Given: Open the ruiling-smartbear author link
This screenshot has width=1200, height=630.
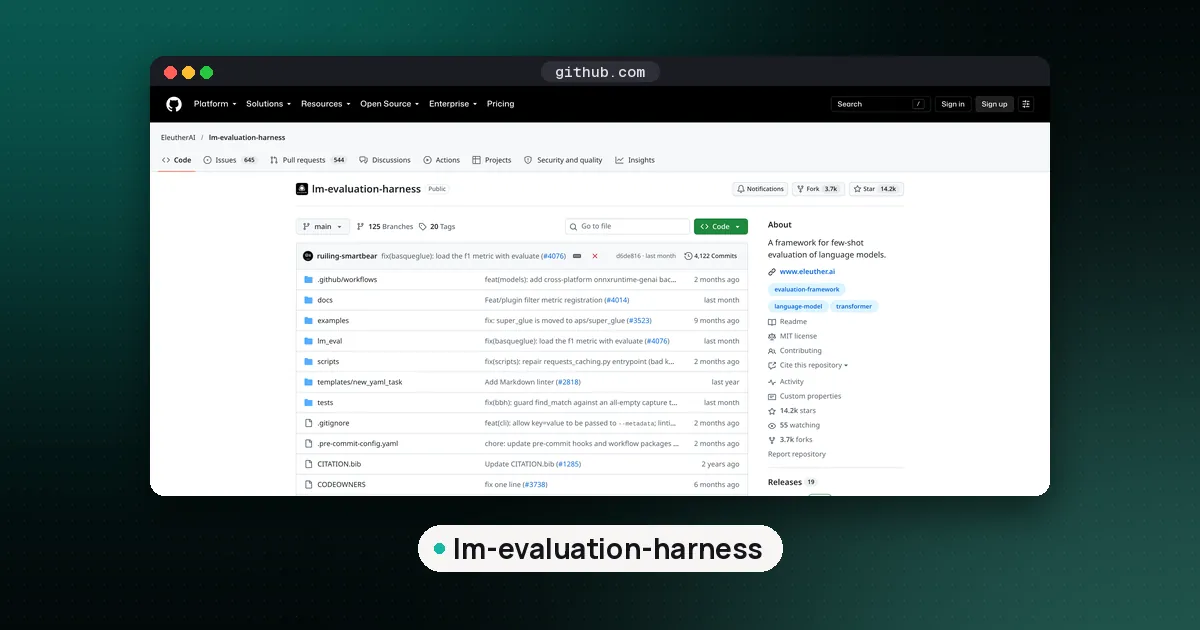Looking at the screenshot, I should point(347,256).
